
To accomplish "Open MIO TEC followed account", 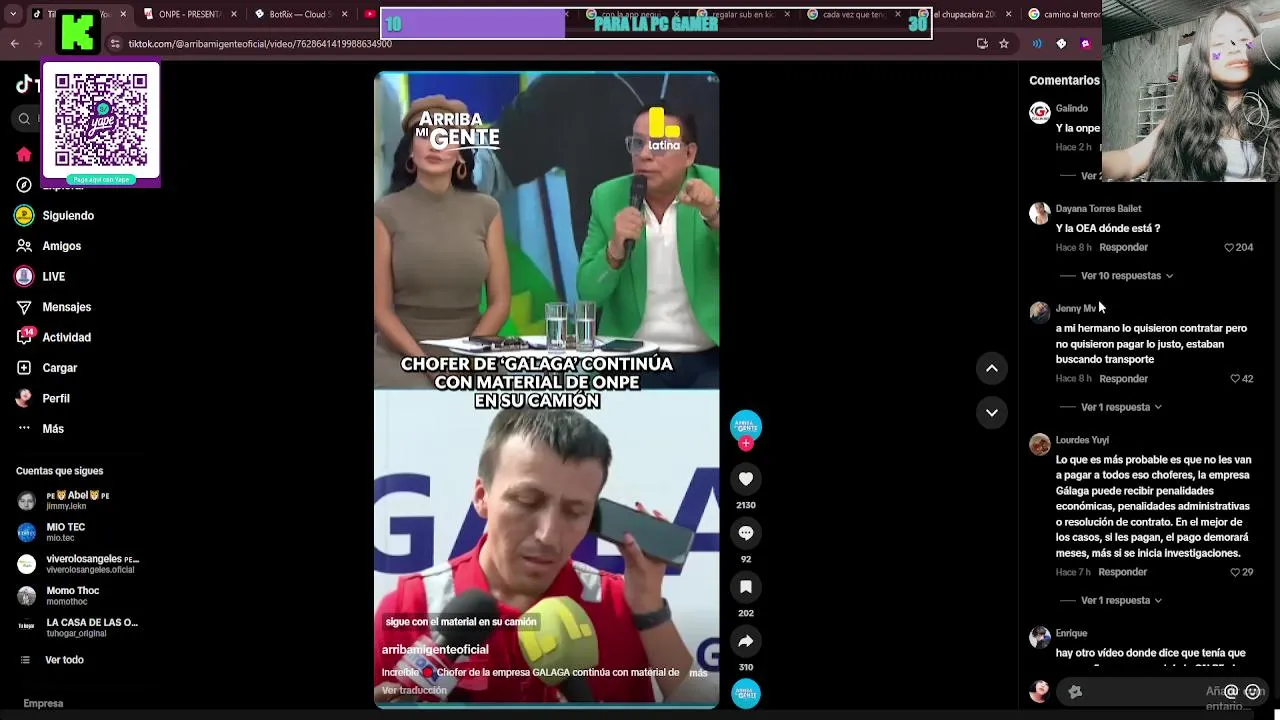I will (53, 532).
